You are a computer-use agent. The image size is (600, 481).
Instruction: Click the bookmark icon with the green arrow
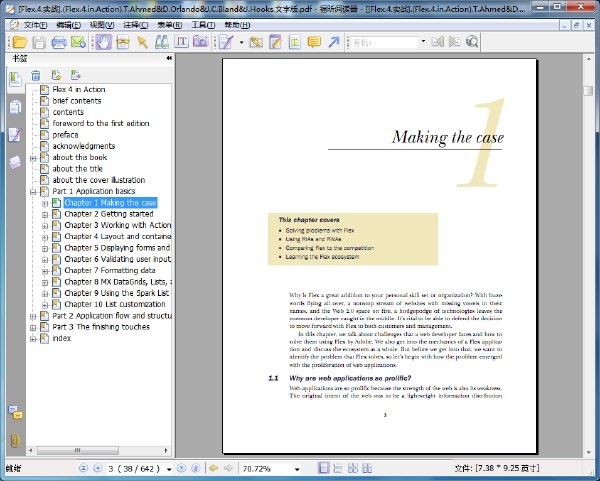[76, 75]
